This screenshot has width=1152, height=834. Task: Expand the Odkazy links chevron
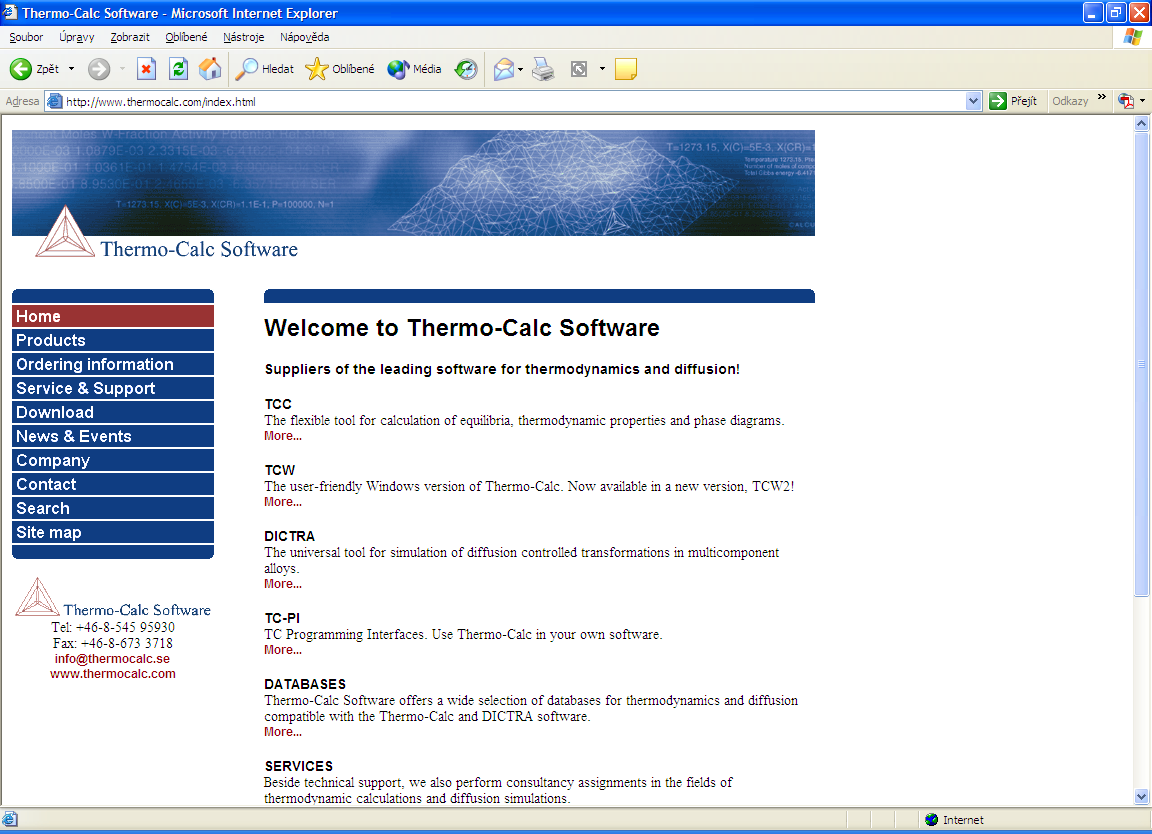1101,96
